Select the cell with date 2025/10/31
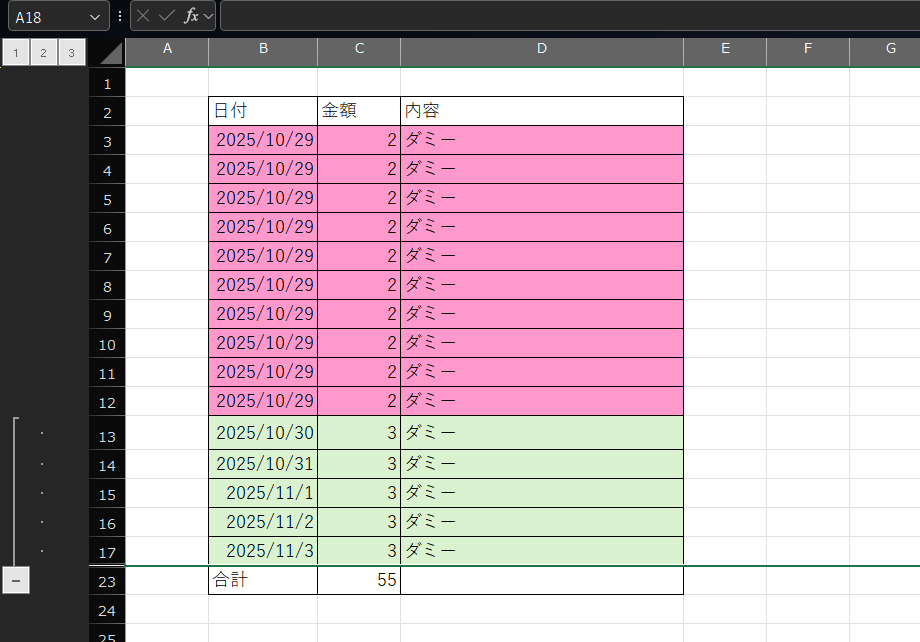This screenshot has height=642, width=920. click(262, 464)
